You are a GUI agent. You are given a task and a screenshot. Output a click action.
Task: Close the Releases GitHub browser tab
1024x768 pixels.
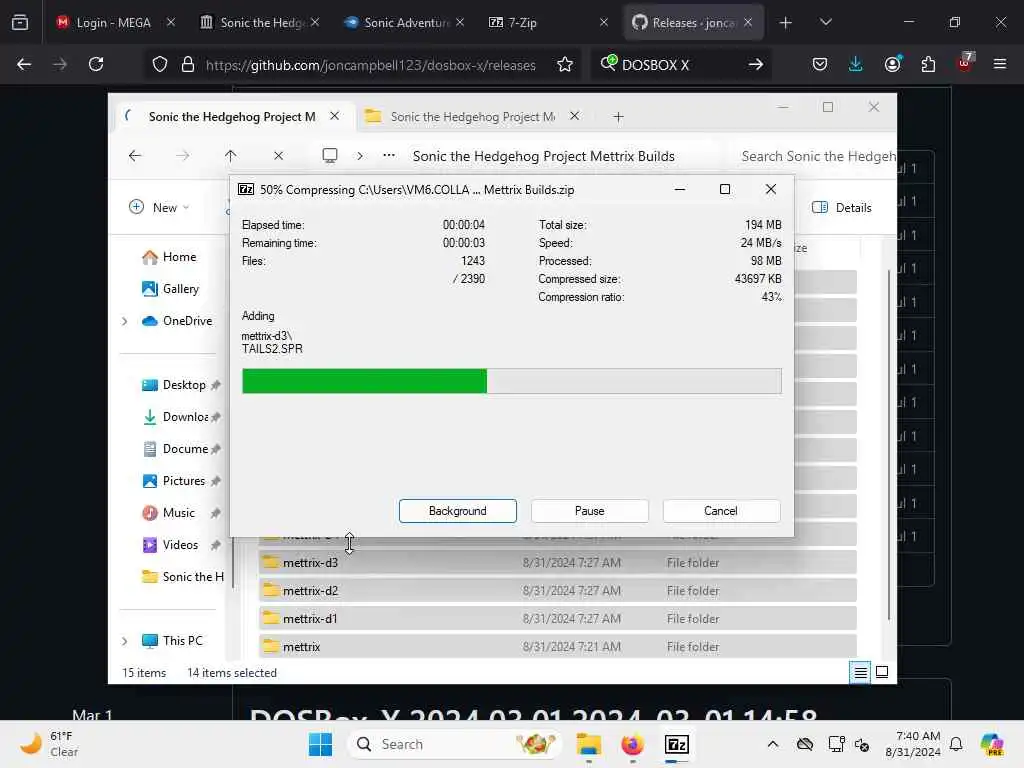[748, 22]
